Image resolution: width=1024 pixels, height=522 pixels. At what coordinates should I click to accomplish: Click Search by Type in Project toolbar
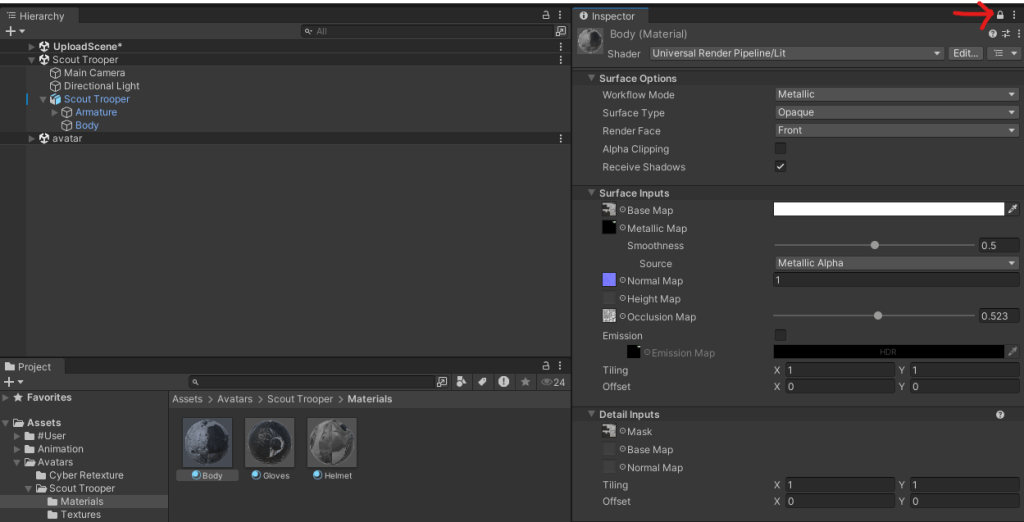461,382
